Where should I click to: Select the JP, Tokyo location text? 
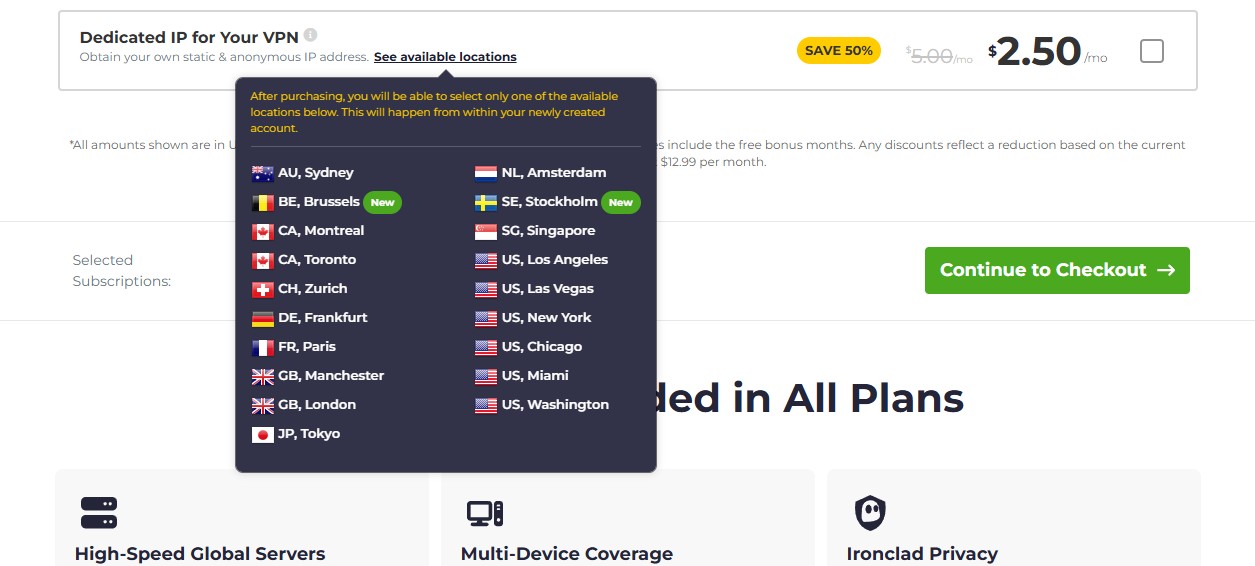(309, 434)
